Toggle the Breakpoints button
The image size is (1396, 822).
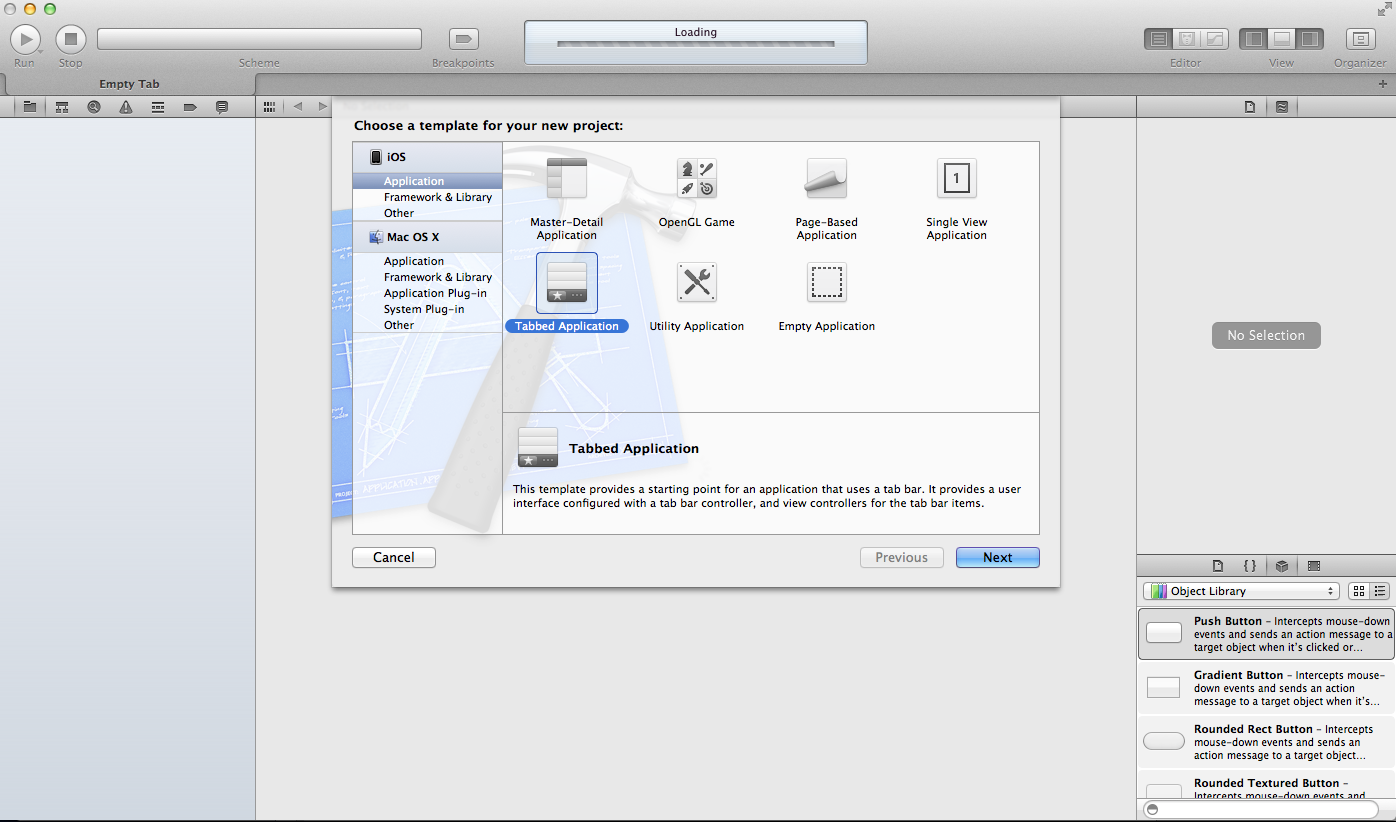463,39
